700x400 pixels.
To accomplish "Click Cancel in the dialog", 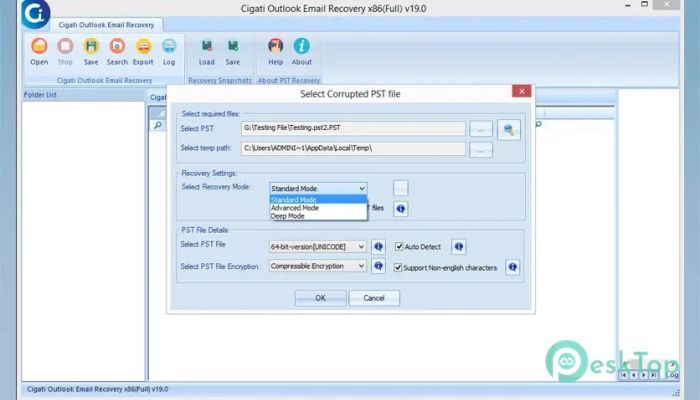I will pyautogui.click(x=374, y=298).
